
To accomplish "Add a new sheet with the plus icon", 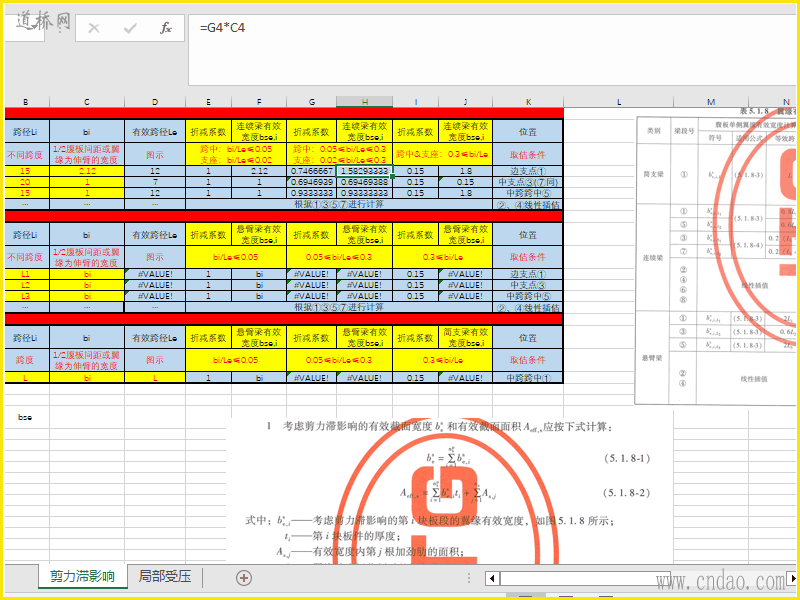I will point(244,578).
